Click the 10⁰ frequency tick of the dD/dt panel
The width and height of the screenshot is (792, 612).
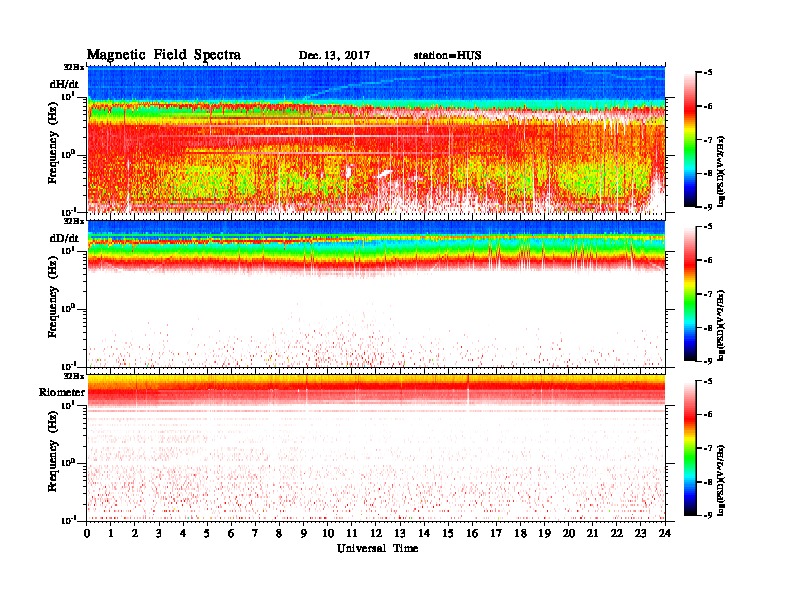pos(68,309)
